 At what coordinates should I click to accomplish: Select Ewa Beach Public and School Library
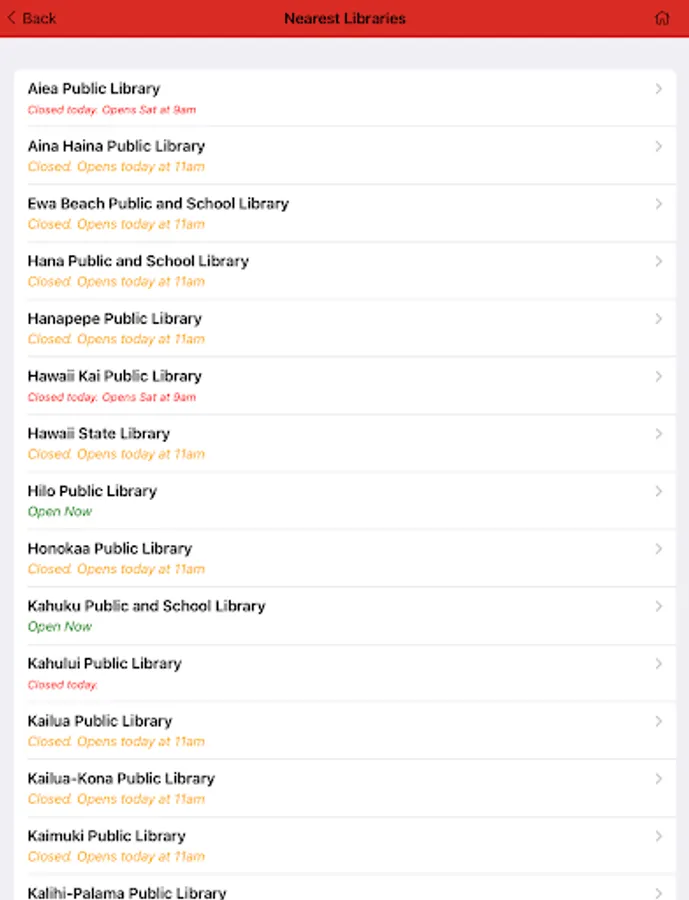(x=158, y=204)
